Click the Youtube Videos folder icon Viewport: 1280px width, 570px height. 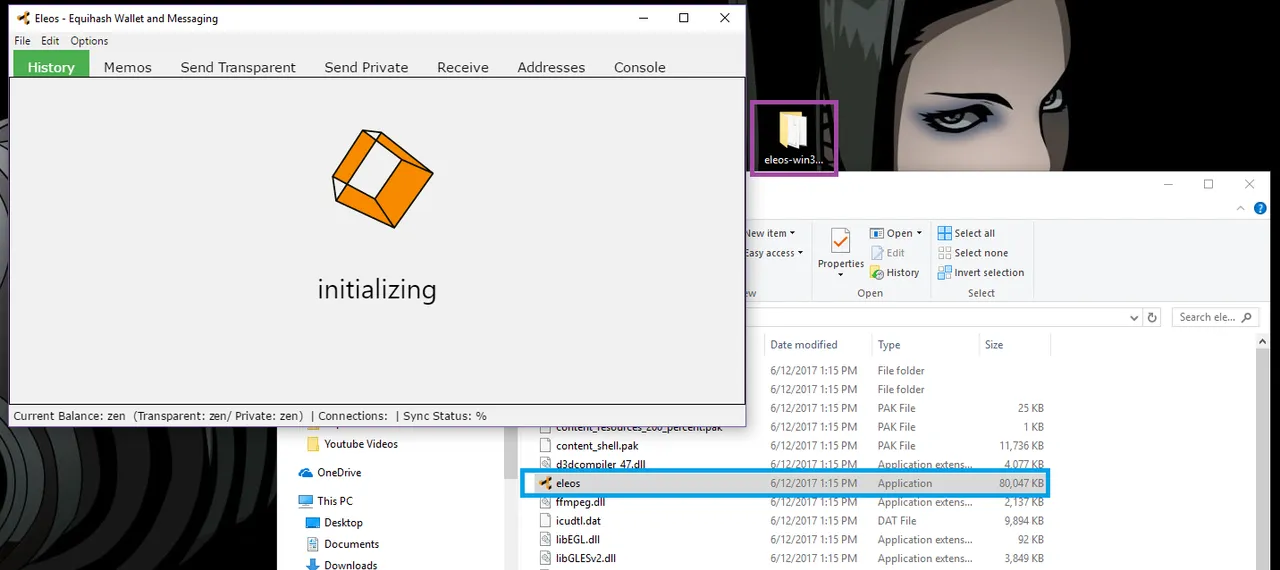(313, 444)
